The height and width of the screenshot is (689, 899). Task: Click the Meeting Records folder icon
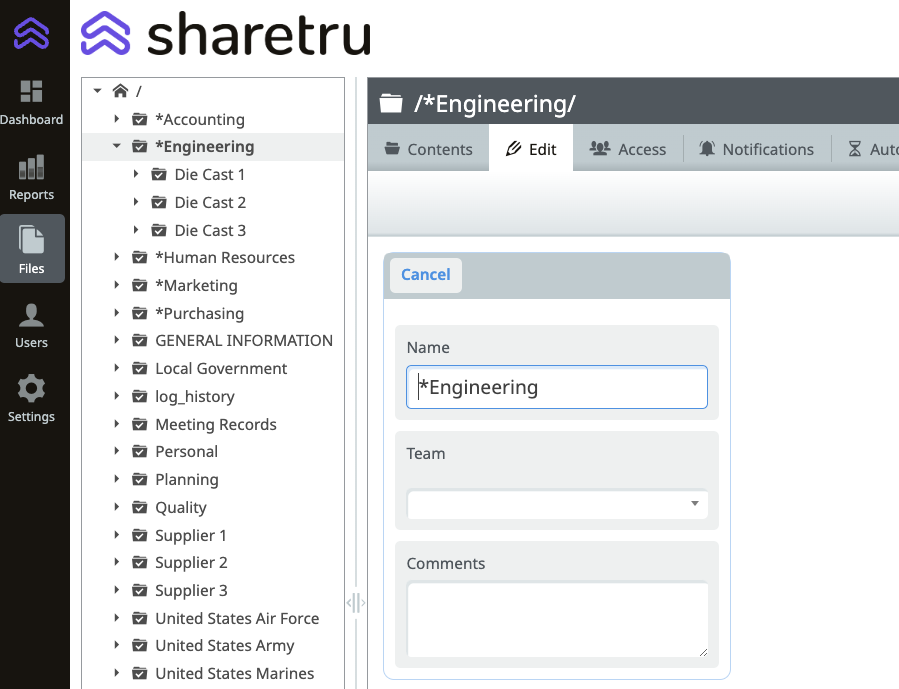coord(139,424)
